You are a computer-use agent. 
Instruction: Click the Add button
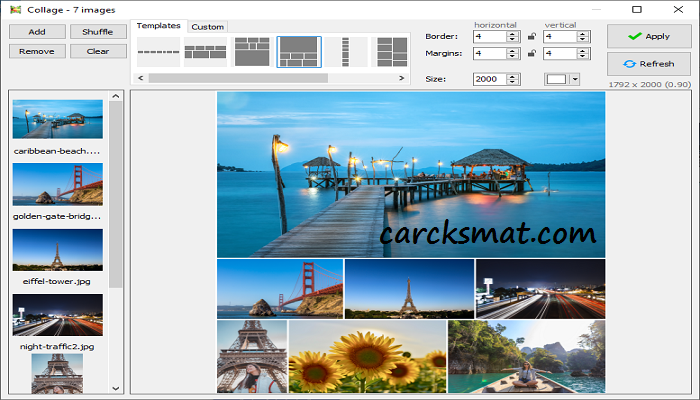(37, 32)
